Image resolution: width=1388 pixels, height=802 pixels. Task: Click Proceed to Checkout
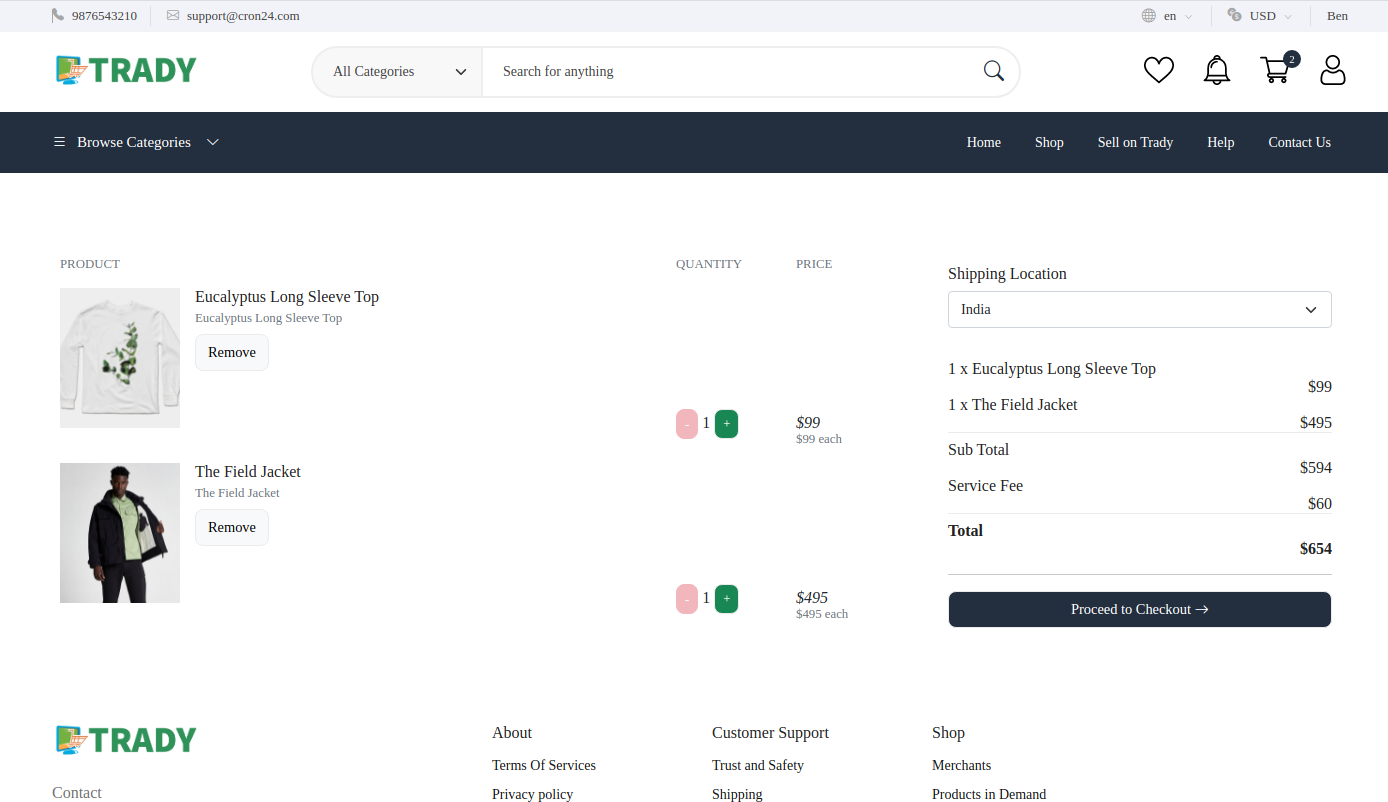point(1139,609)
